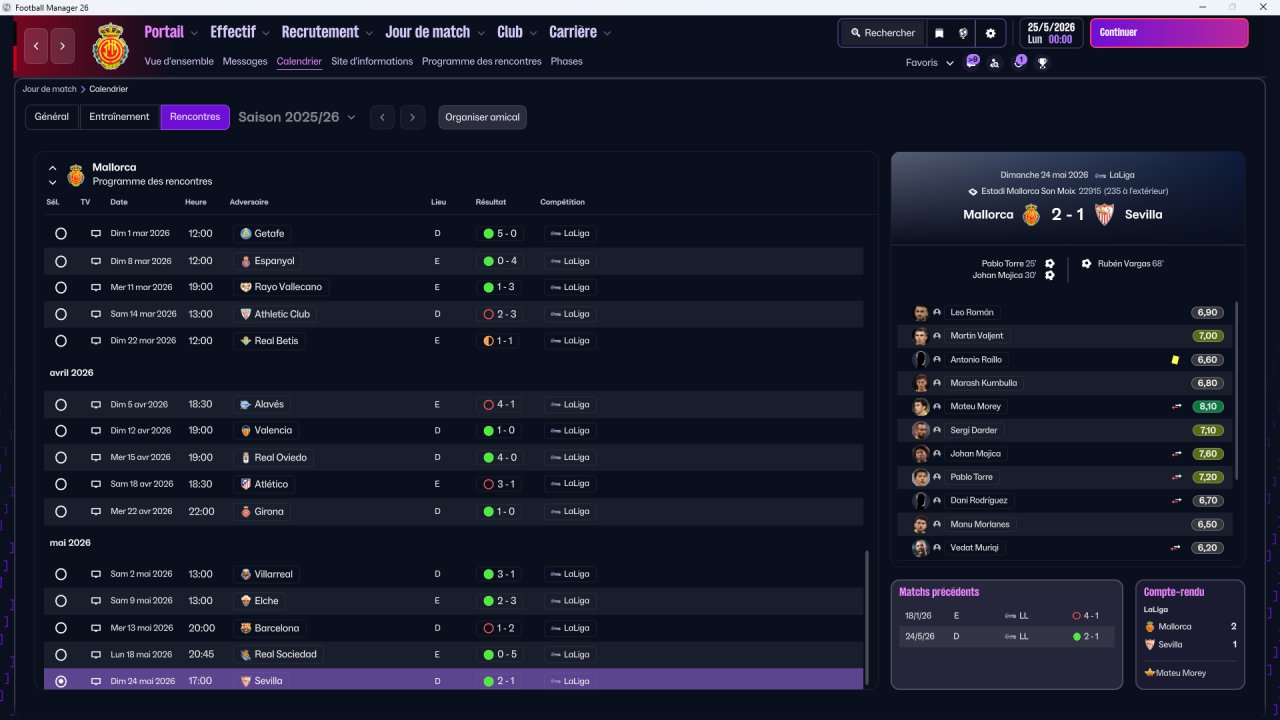Go back with the left arrow button
The image size is (1280, 720).
pos(37,45)
